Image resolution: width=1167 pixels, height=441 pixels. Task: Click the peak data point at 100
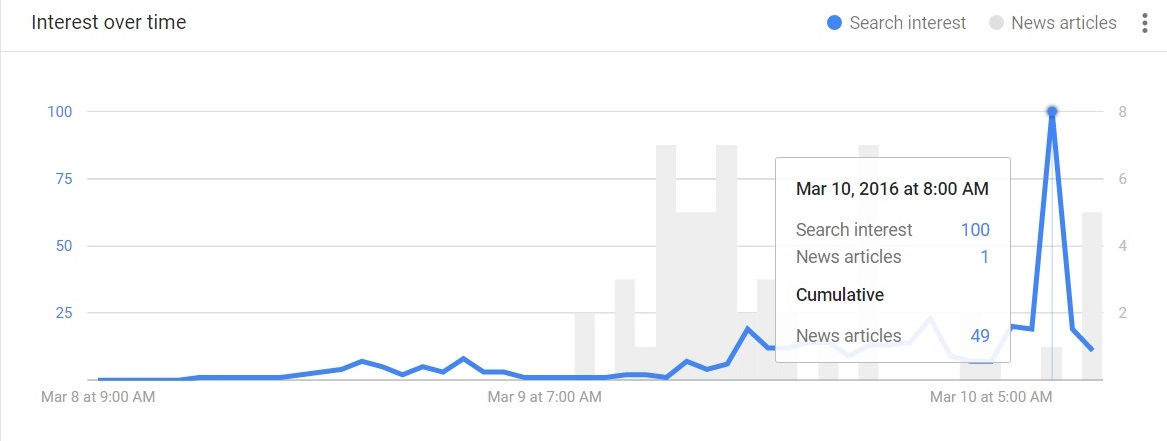point(1052,111)
